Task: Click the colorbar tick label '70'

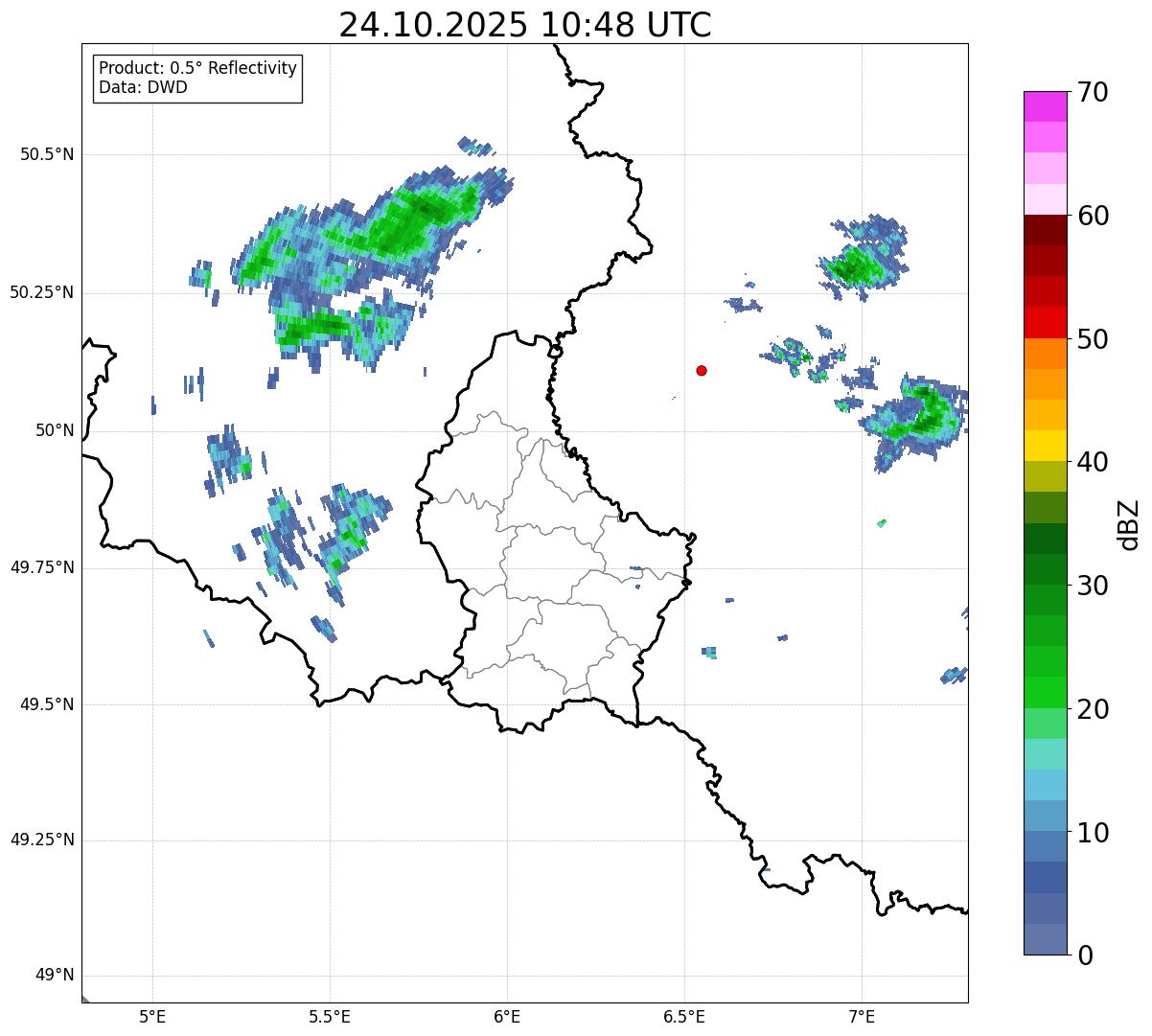Action: point(1093,92)
